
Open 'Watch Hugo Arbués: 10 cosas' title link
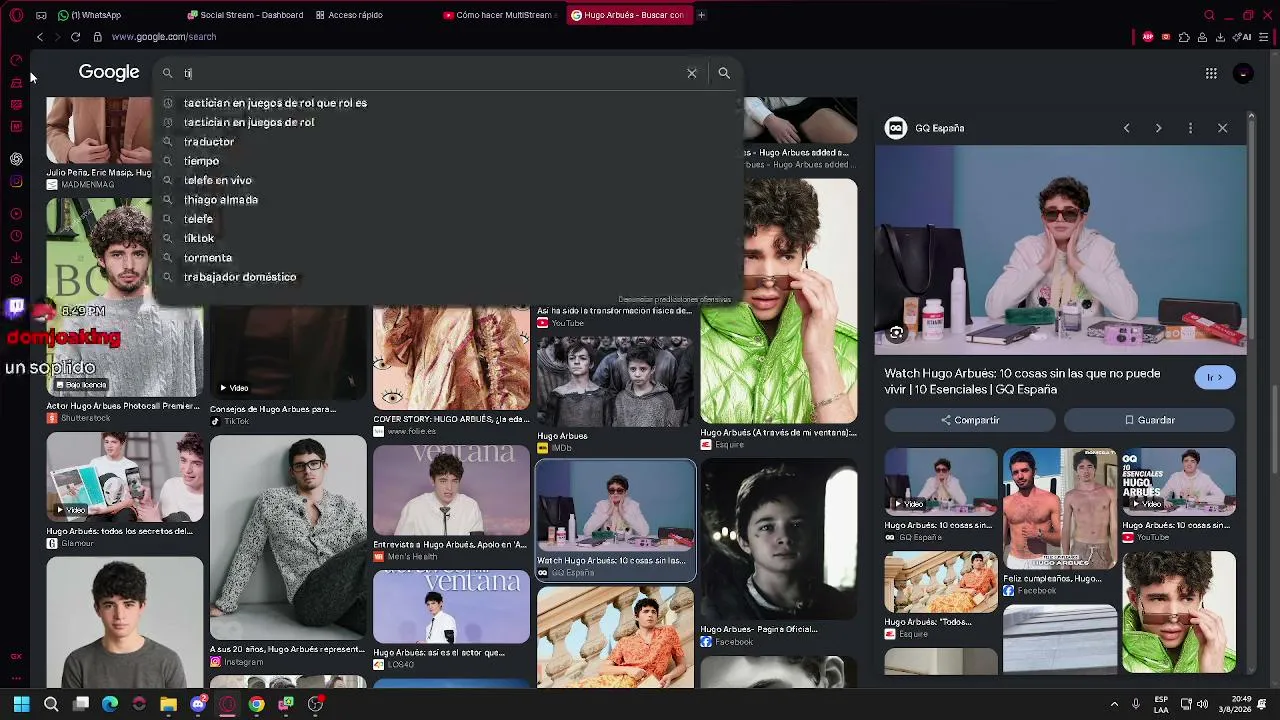(x=1022, y=381)
